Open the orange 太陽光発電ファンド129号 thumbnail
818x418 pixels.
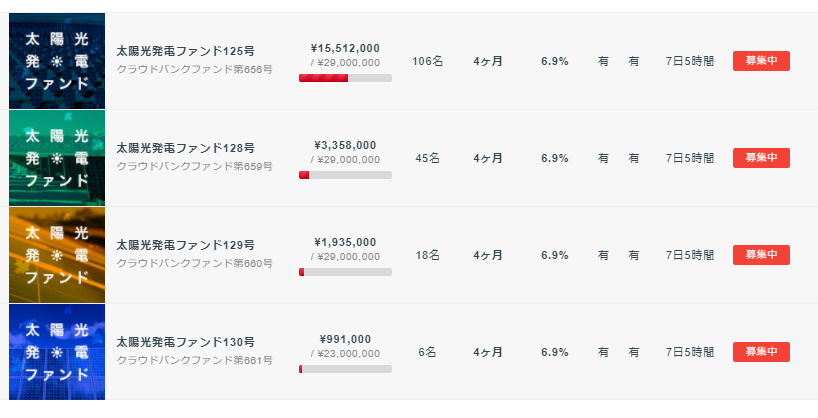[x=57, y=255]
